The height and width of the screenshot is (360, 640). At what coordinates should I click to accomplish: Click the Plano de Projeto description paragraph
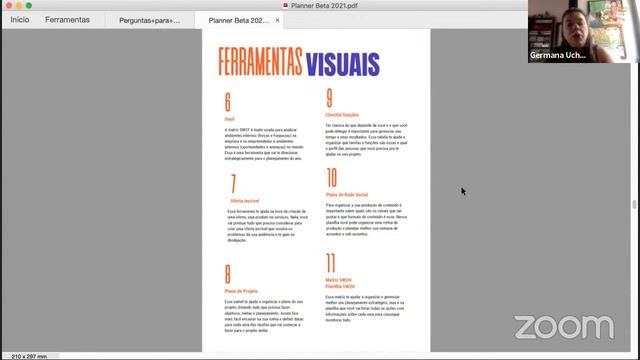tap(264, 316)
